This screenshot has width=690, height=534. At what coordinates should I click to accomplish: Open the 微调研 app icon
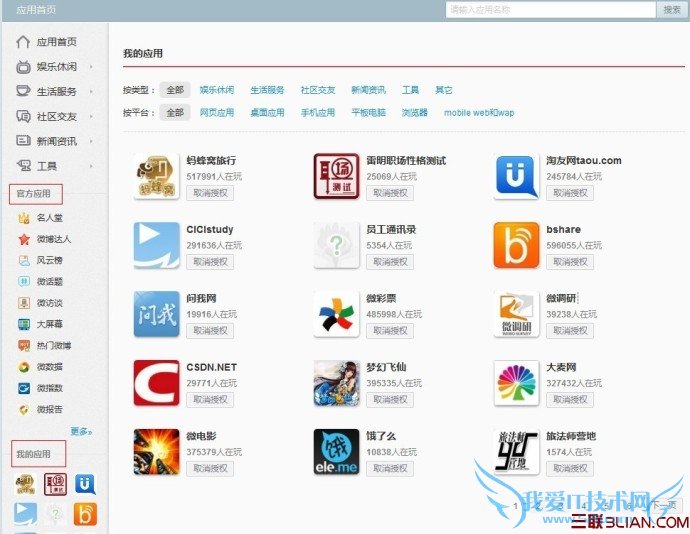click(517, 314)
